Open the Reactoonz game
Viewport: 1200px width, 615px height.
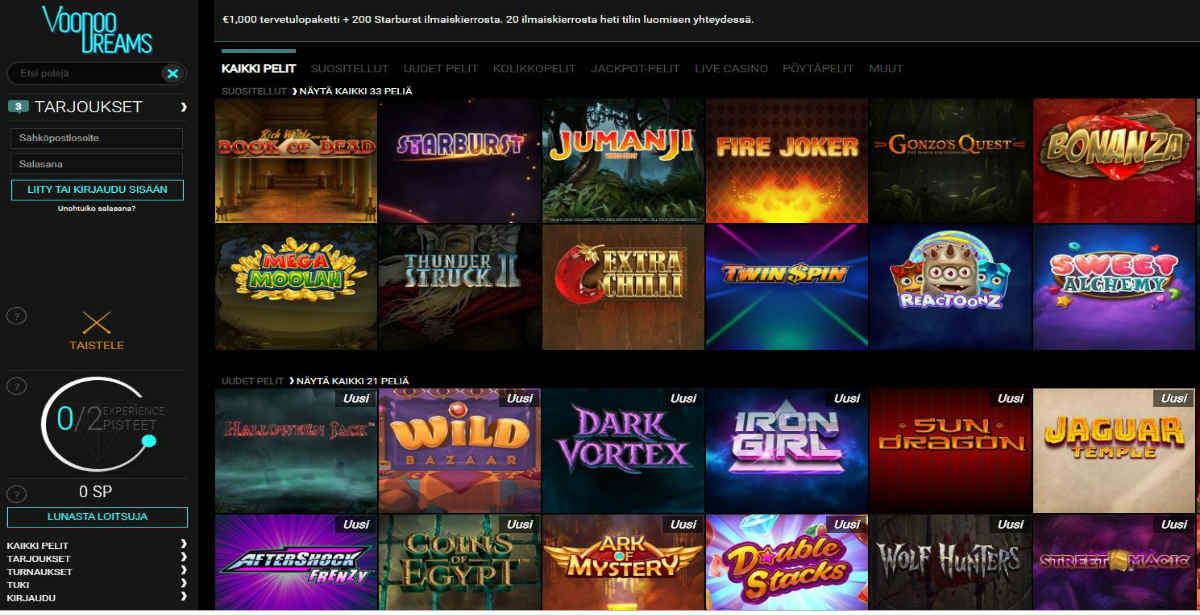tap(950, 287)
